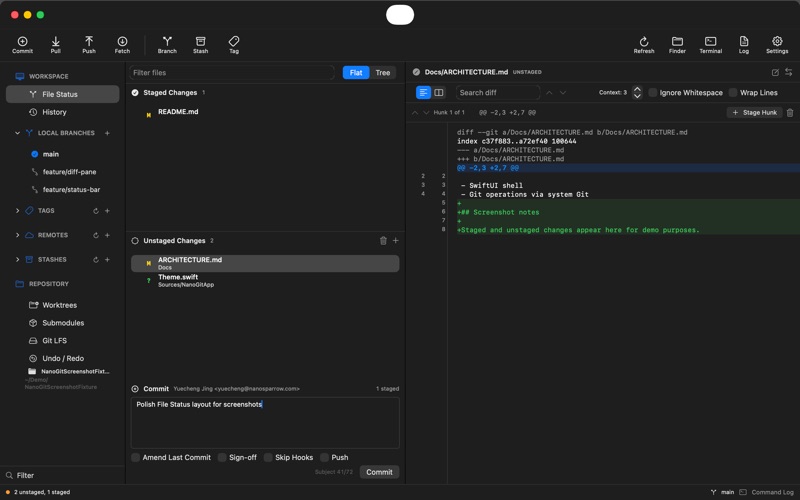This screenshot has height=500, width=800.
Task: Click the Commit button below the message
Action: [379, 472]
